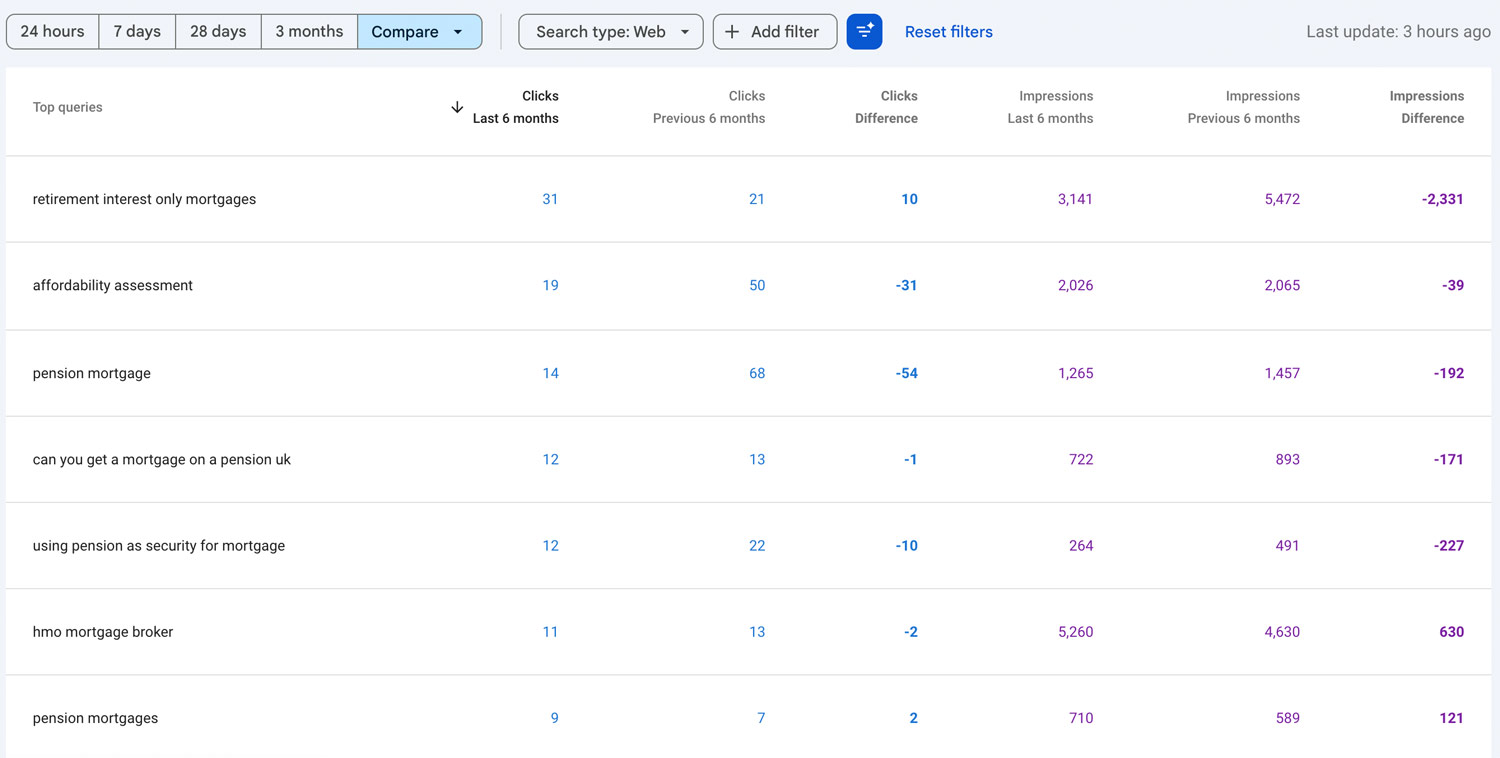This screenshot has height=758, width=1500.
Task: Open the 'pension mortgages' query row
Action: click(748, 717)
